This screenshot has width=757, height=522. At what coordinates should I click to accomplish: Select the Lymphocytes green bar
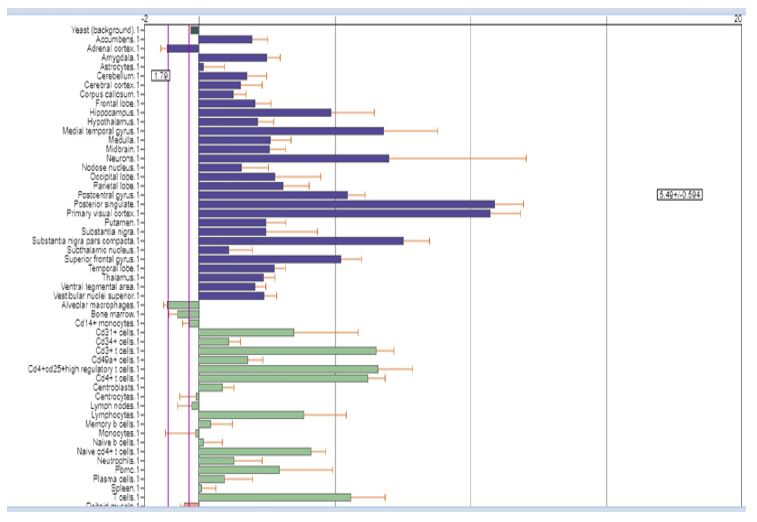[251, 414]
